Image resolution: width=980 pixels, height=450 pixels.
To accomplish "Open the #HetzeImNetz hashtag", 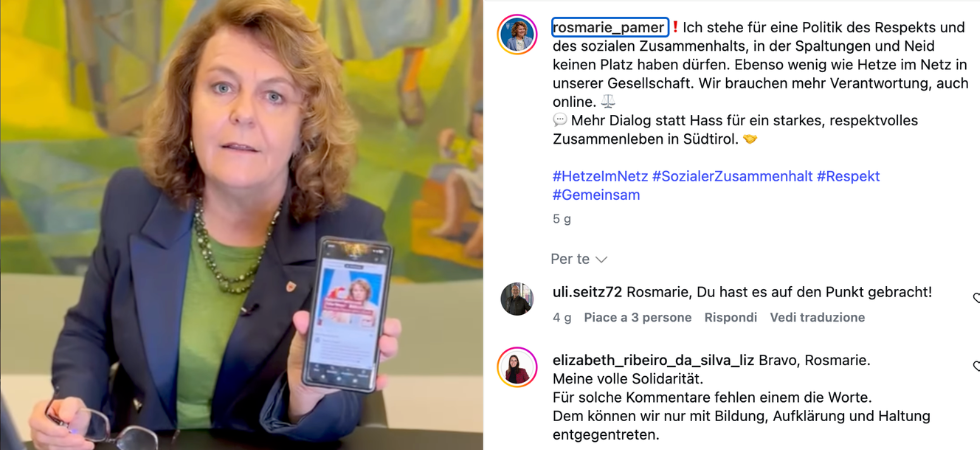I will coord(600,176).
